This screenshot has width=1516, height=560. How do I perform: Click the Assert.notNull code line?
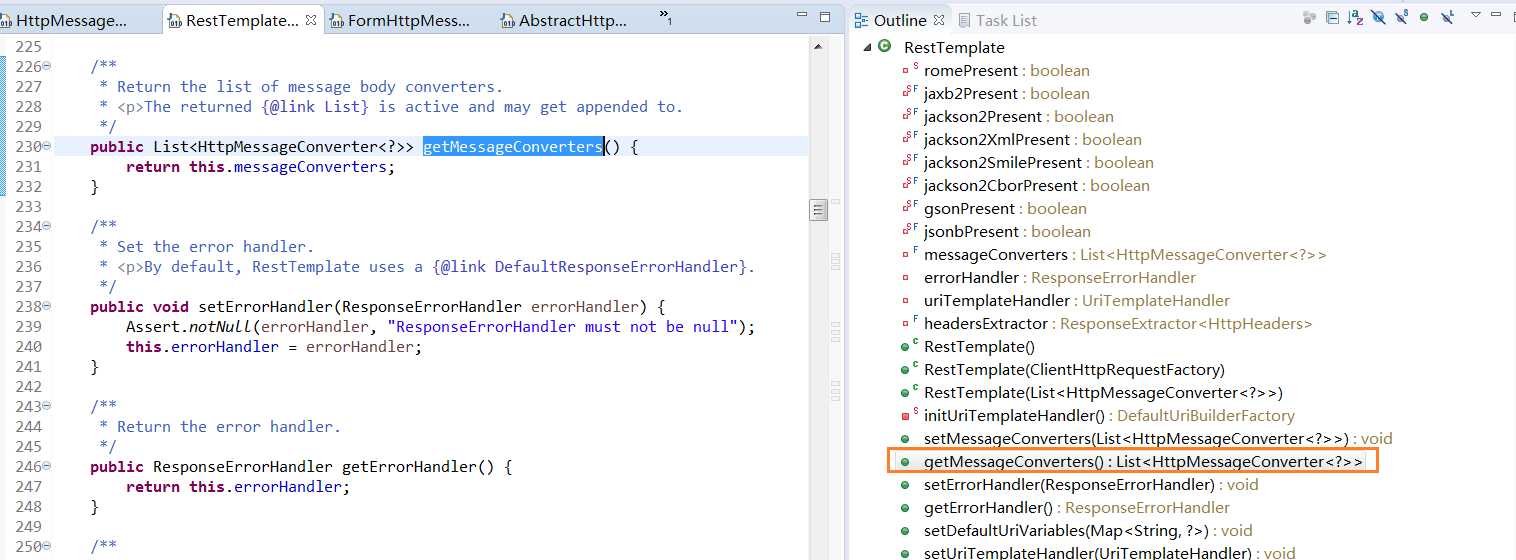click(x=441, y=326)
